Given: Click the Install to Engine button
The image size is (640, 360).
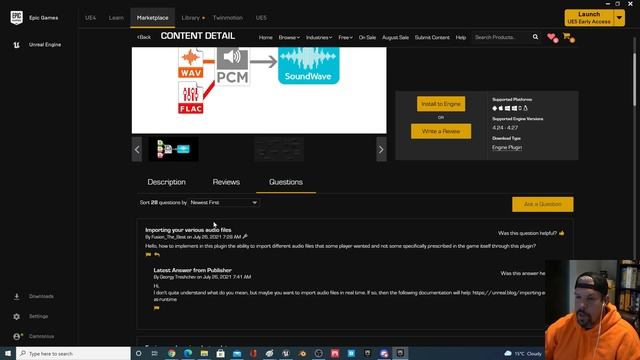Looking at the screenshot, I should click(x=441, y=104).
